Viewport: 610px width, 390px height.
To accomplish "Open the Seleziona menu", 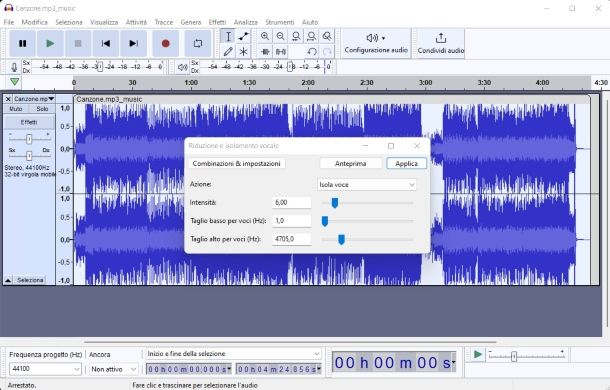I will pyautogui.click(x=69, y=22).
